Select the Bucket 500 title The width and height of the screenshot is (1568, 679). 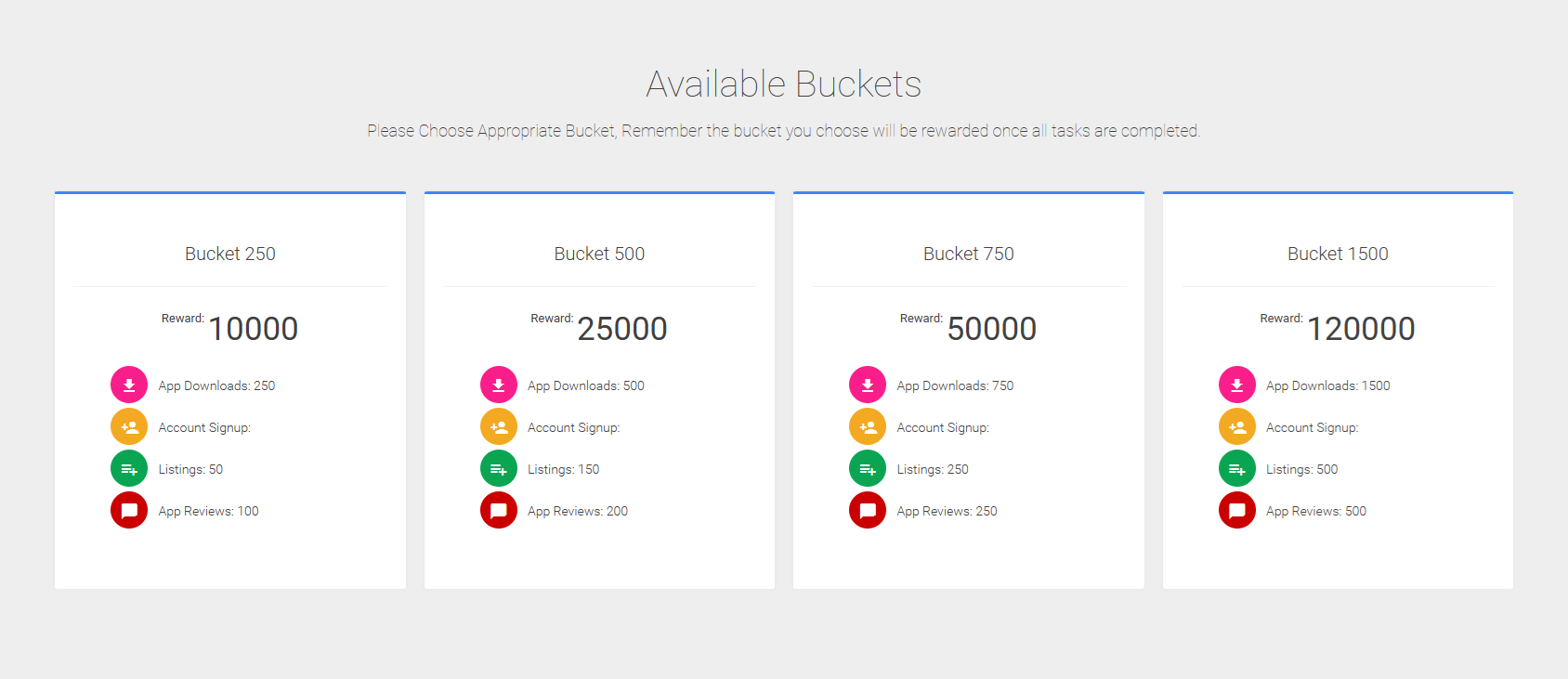tap(599, 254)
